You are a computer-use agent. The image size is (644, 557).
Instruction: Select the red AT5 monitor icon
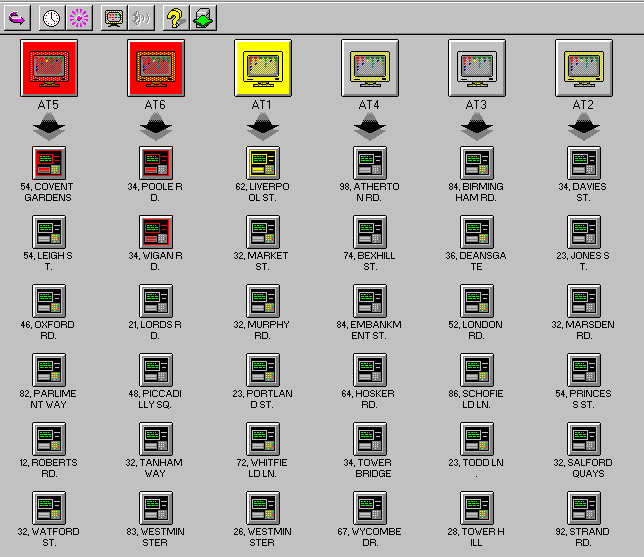[x=49, y=68]
